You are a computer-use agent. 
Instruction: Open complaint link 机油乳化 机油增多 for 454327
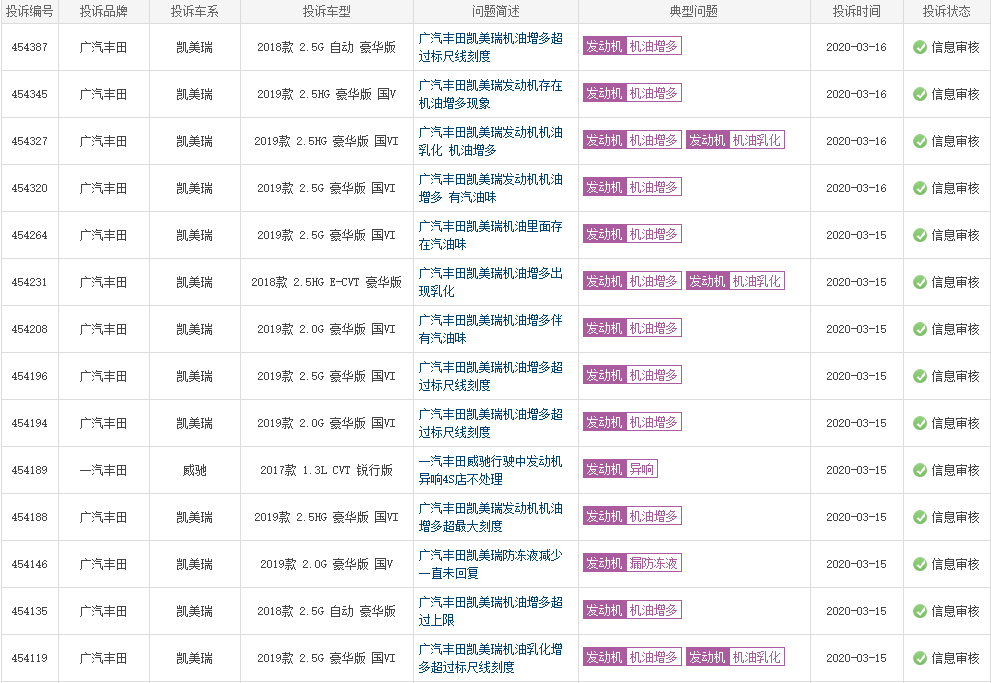tap(490, 142)
